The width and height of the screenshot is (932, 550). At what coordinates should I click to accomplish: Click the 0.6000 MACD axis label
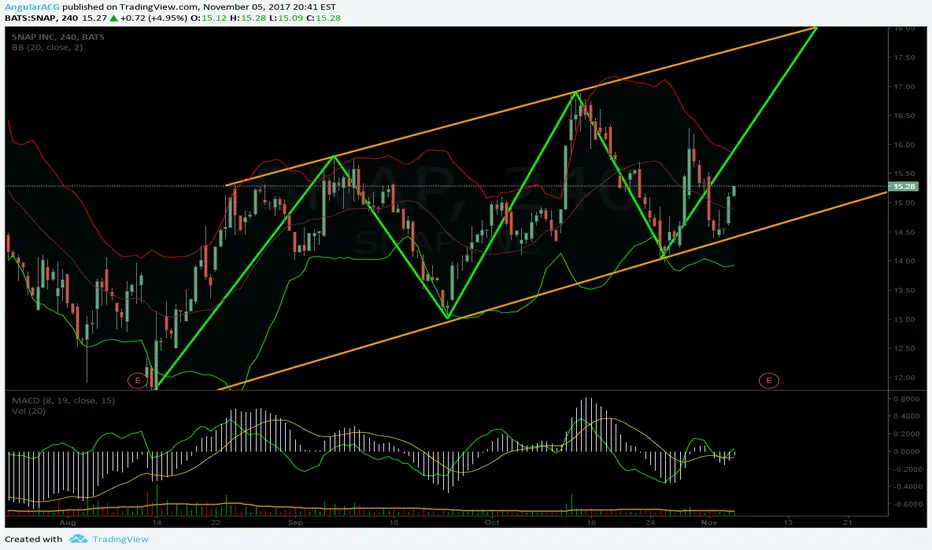click(906, 399)
